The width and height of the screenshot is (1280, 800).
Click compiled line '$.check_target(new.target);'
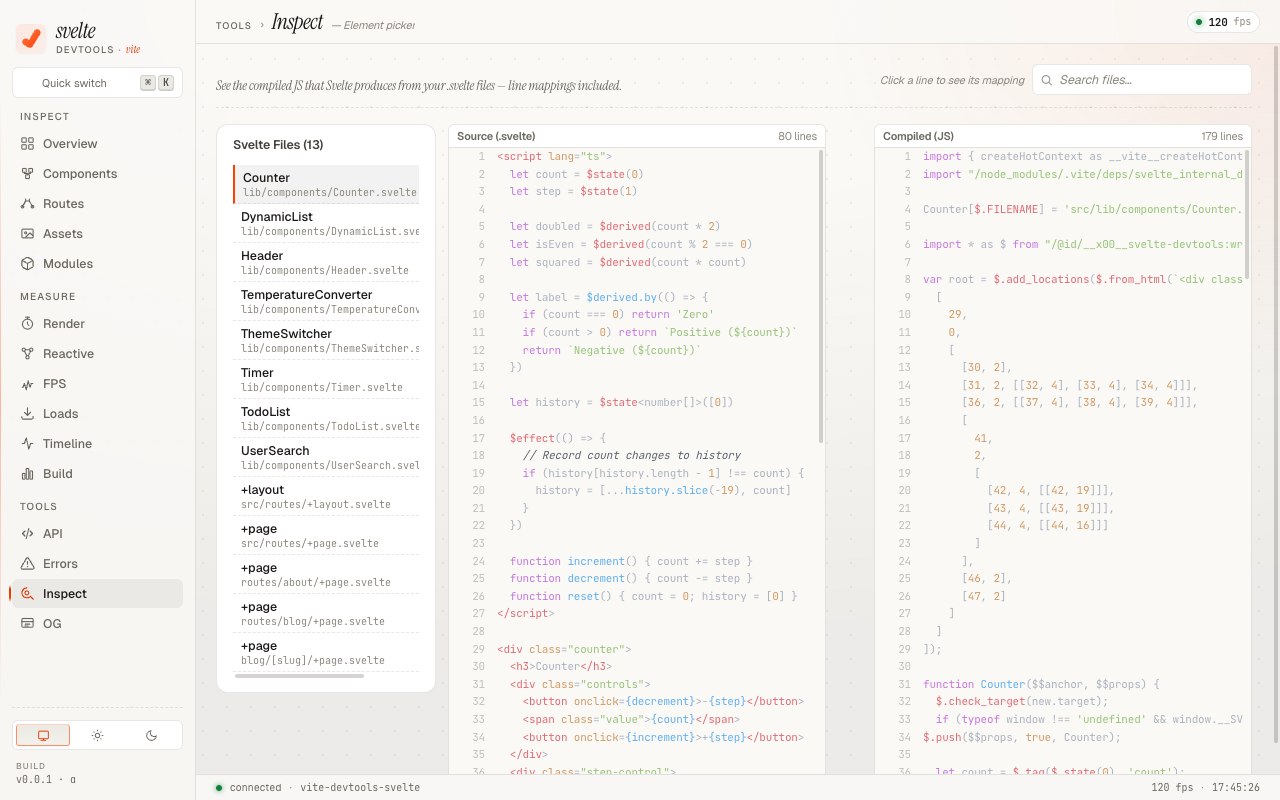(1063, 701)
